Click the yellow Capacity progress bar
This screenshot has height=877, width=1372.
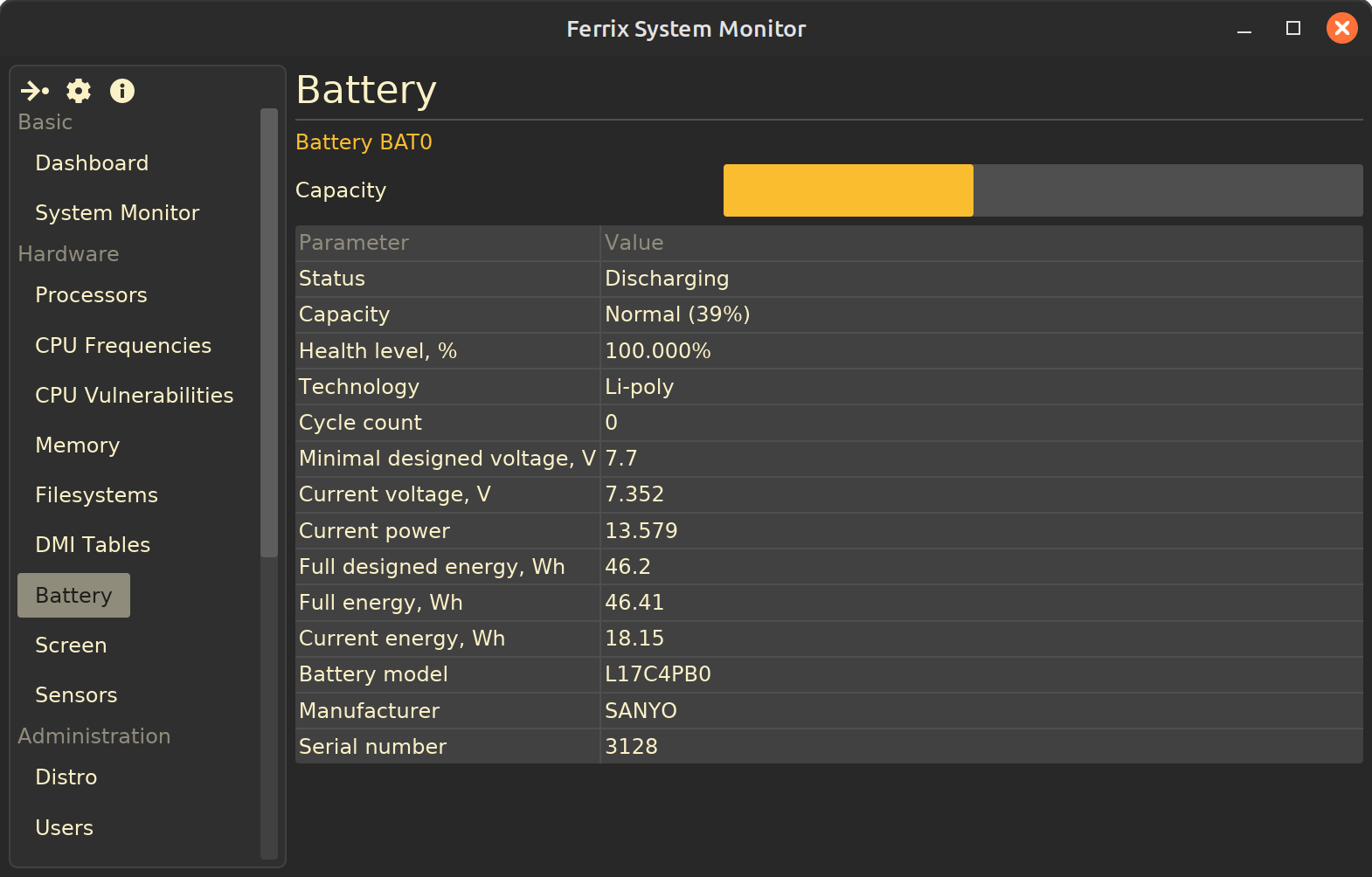click(848, 190)
